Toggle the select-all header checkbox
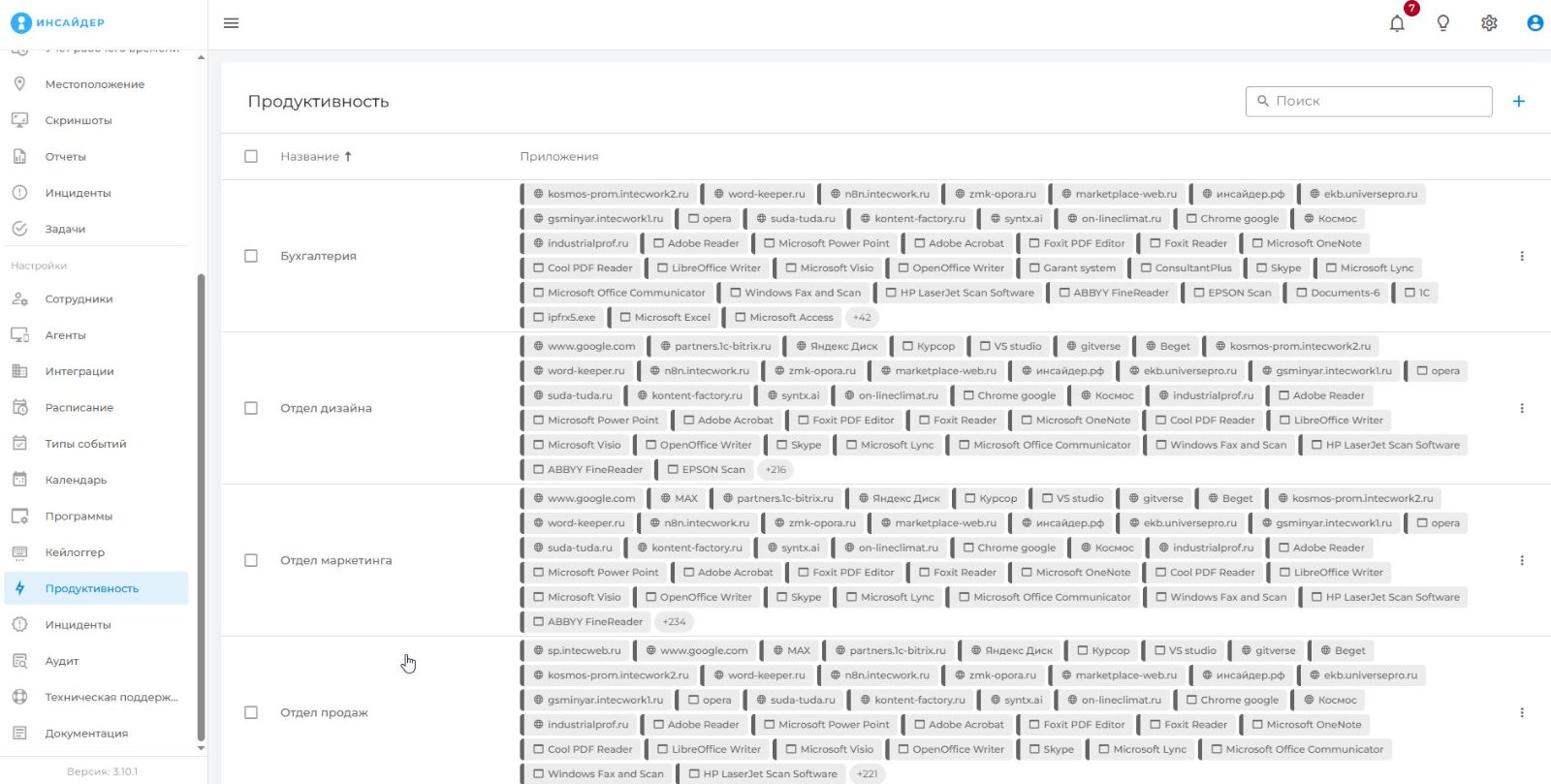1551x784 pixels. pyautogui.click(x=251, y=156)
